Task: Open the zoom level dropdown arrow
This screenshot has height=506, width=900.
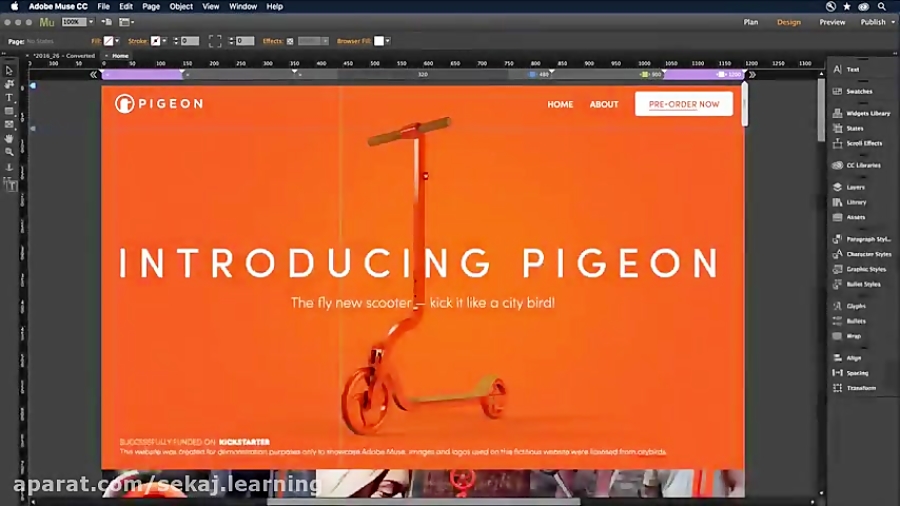Action: pyautogui.click(x=91, y=22)
